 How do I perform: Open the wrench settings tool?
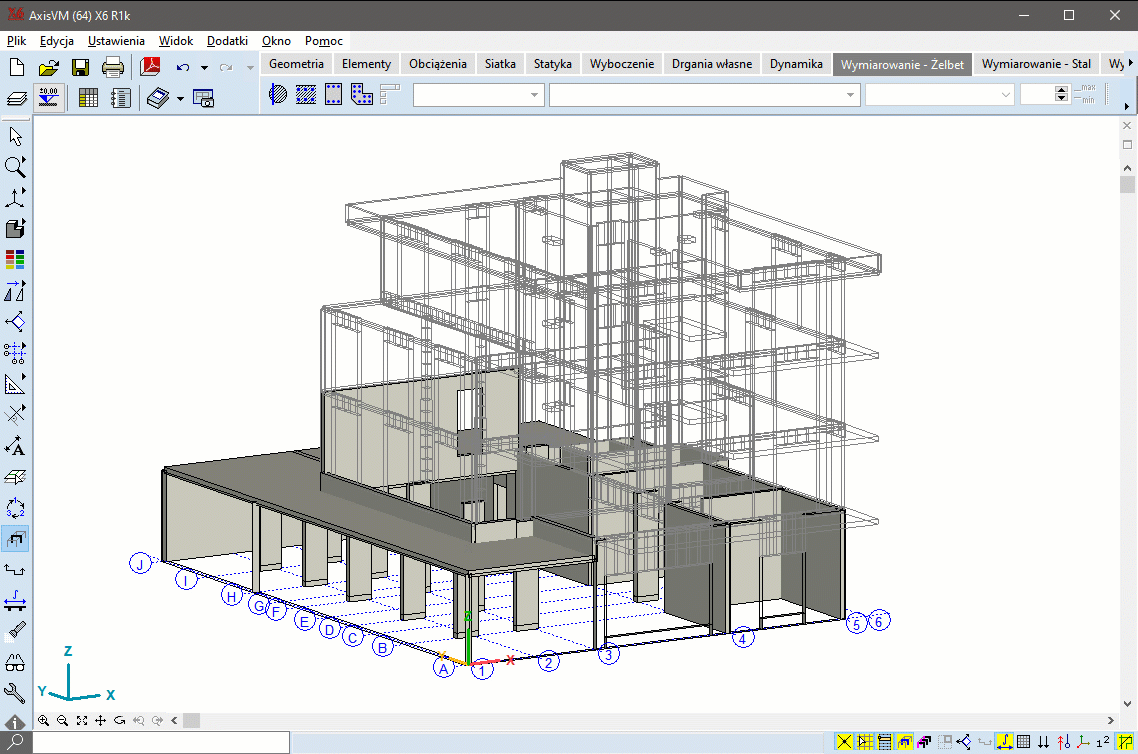[15, 692]
